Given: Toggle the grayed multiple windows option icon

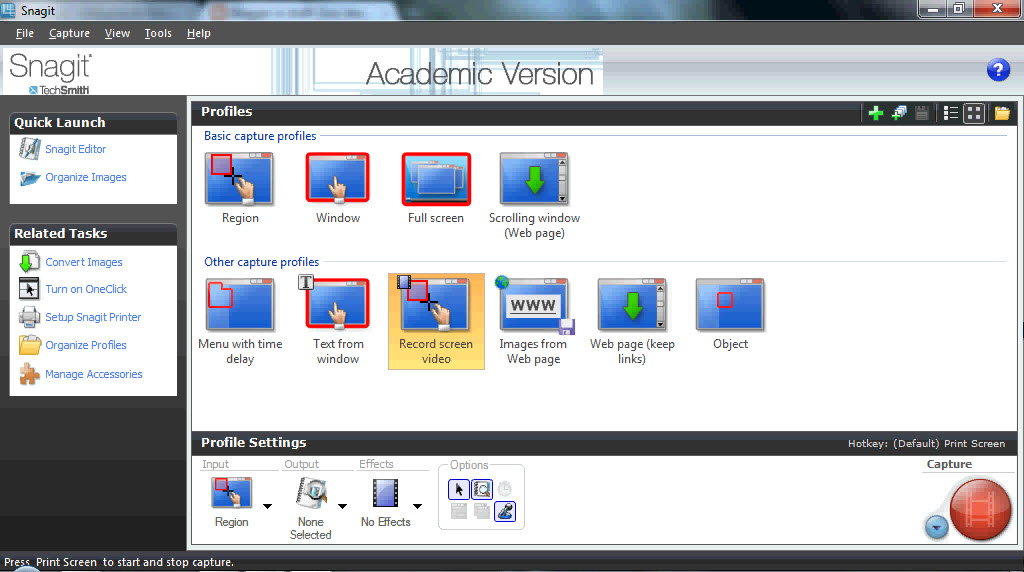Looking at the screenshot, I should pyautogui.click(x=482, y=511).
